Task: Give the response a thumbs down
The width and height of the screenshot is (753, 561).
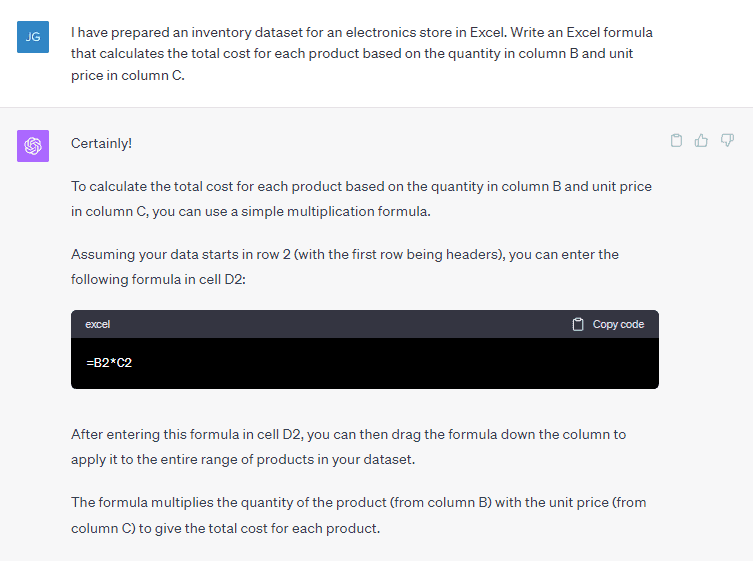Action: point(727,140)
